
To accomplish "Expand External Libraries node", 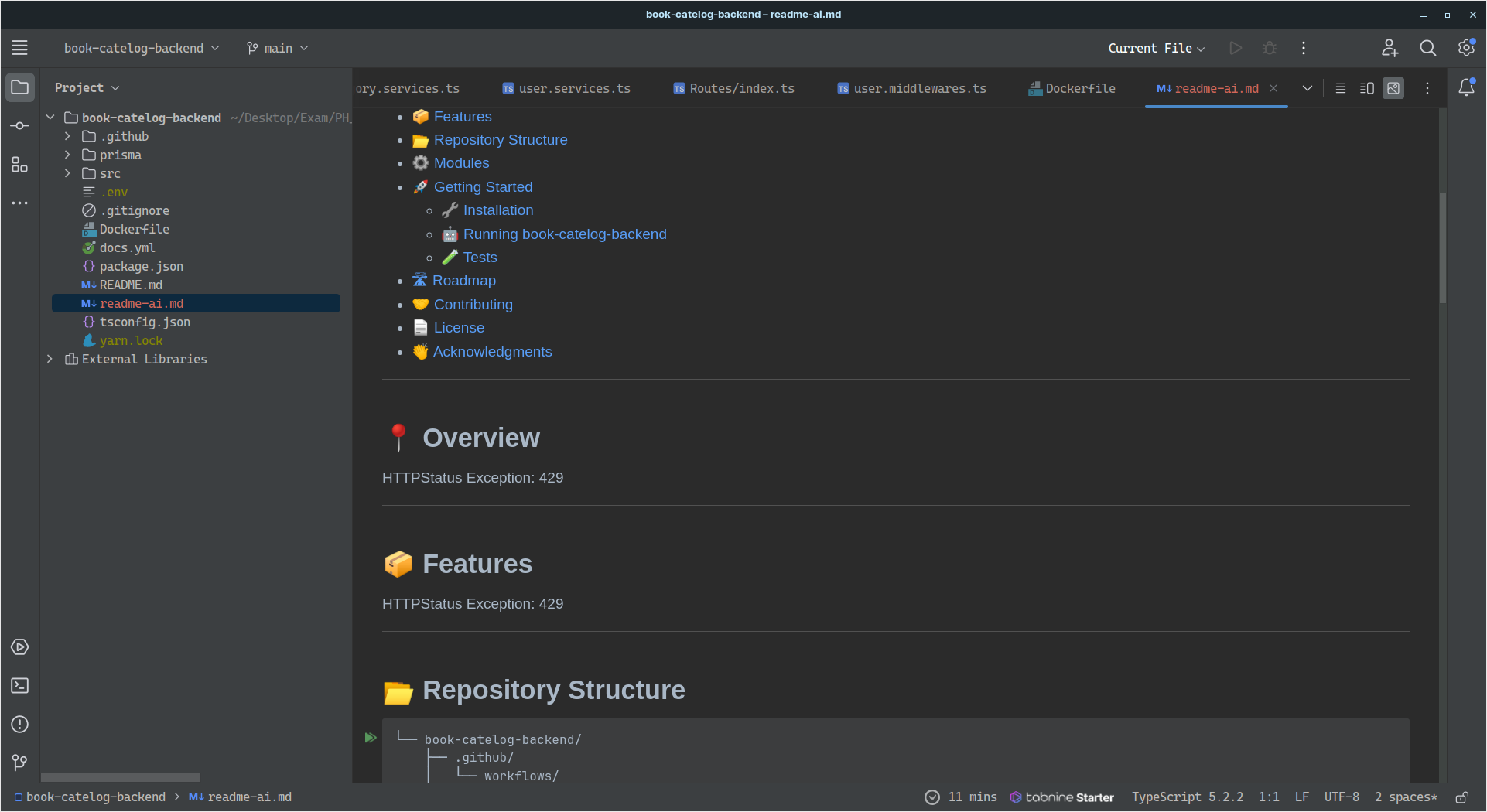I will pyautogui.click(x=50, y=359).
